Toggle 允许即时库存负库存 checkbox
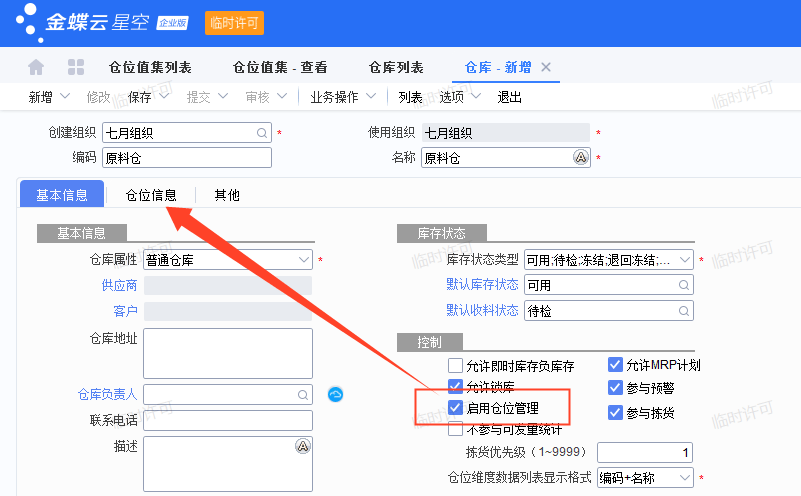This screenshot has height=496, width=801. pyautogui.click(x=455, y=365)
